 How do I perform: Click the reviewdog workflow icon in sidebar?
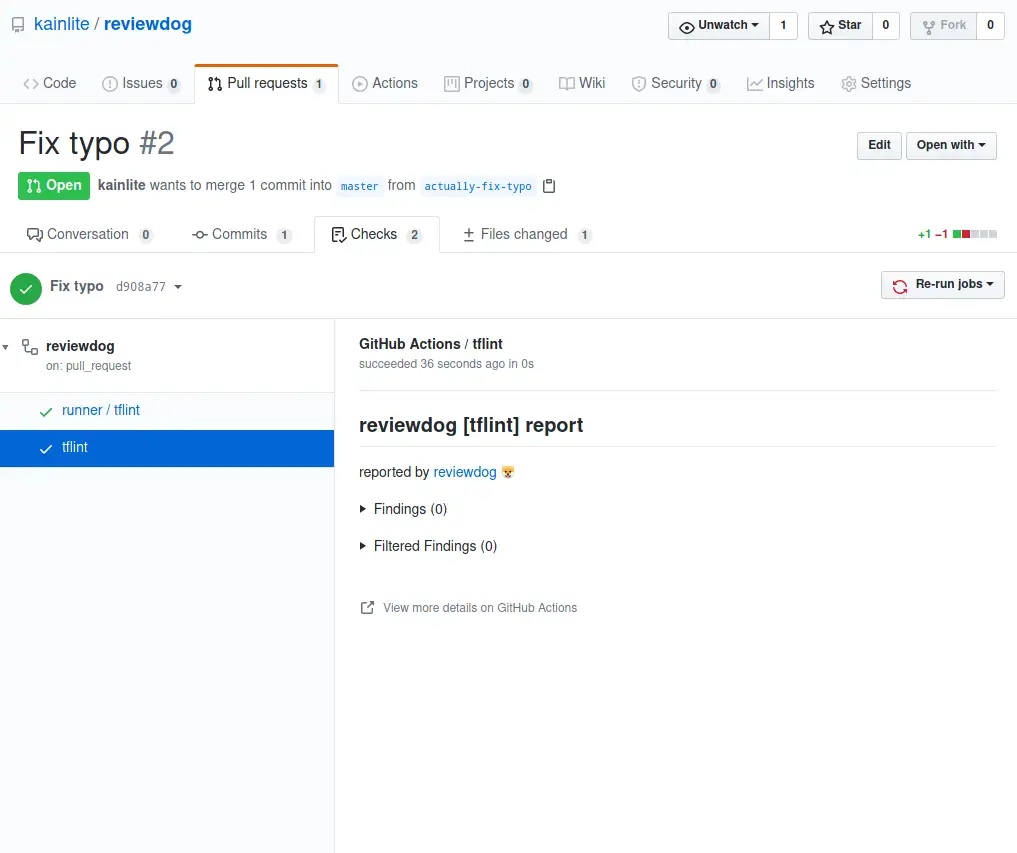click(x=30, y=347)
